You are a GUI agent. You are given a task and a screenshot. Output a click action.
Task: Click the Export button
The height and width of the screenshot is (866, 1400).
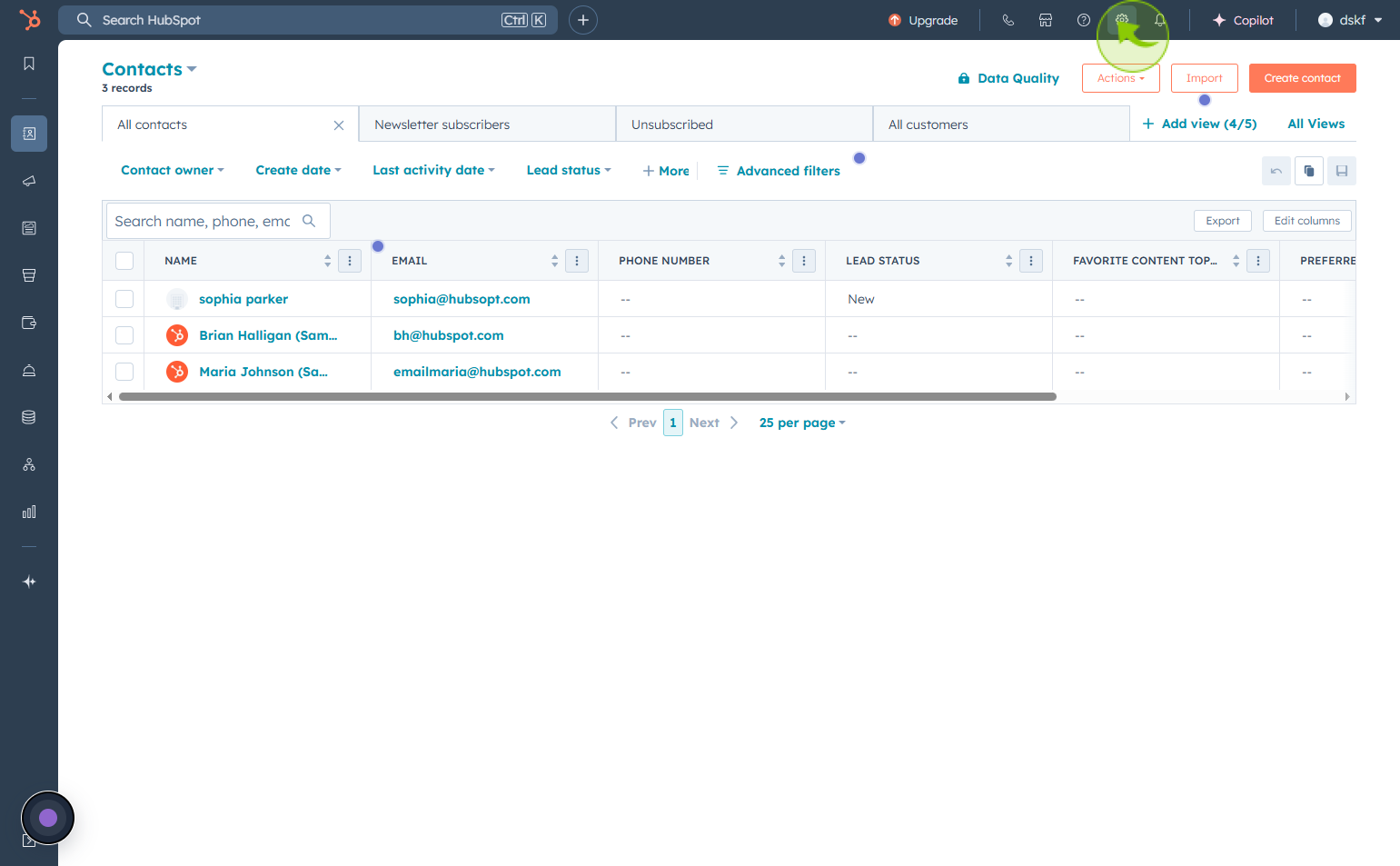click(x=1222, y=221)
